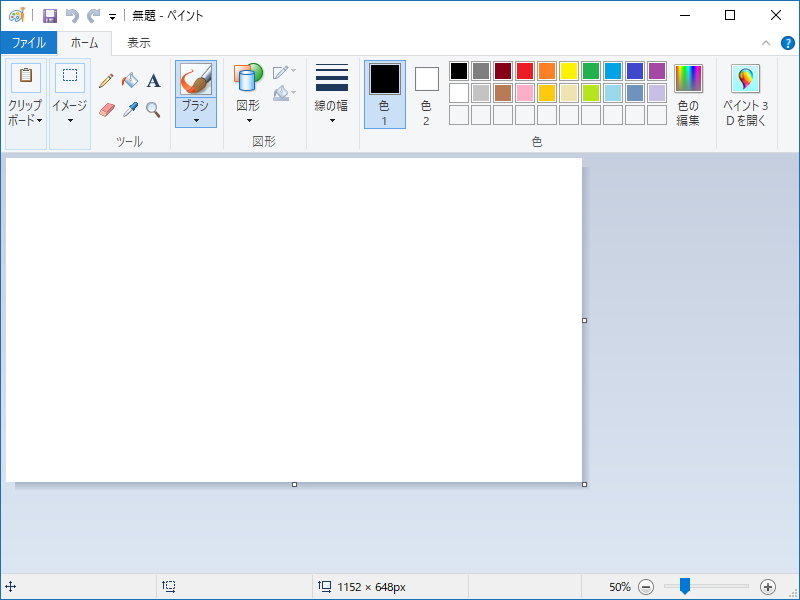Click the Save icon in title bar
The image size is (800, 600).
click(50, 16)
